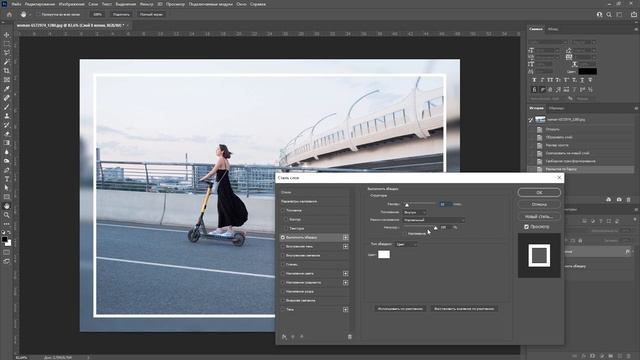Image resolution: width=640 pixels, height=360 pixels.
Task: Click plus button beside Тень
Action: (x=345, y=309)
